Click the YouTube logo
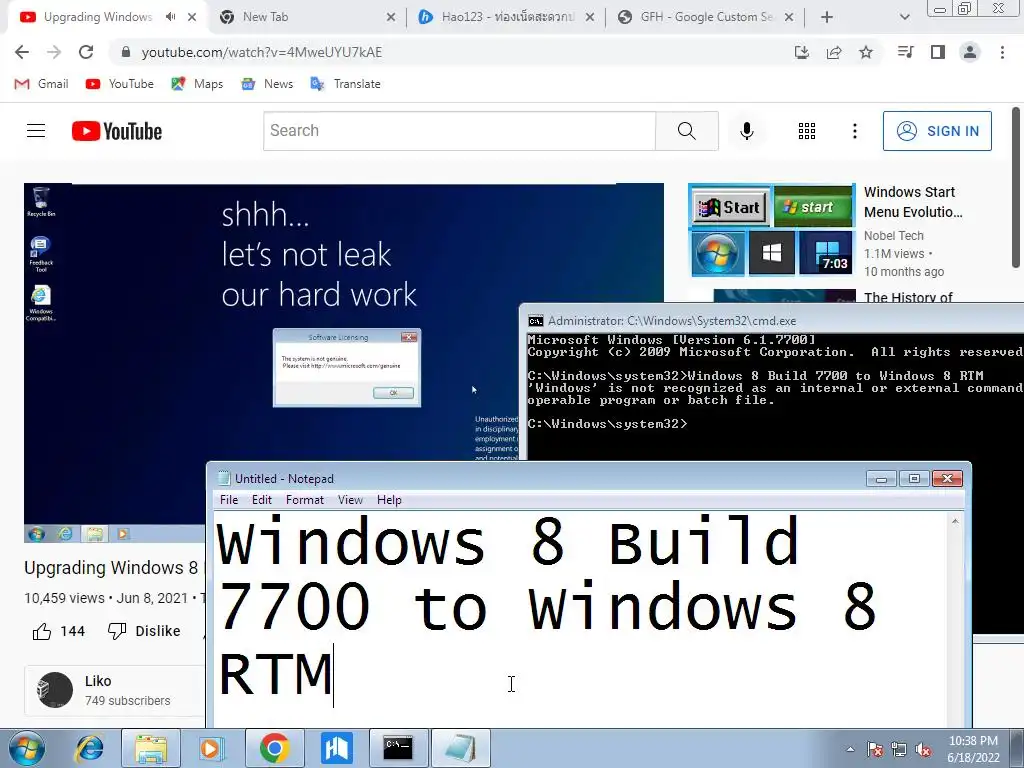This screenshot has height=768, width=1024. tap(117, 131)
